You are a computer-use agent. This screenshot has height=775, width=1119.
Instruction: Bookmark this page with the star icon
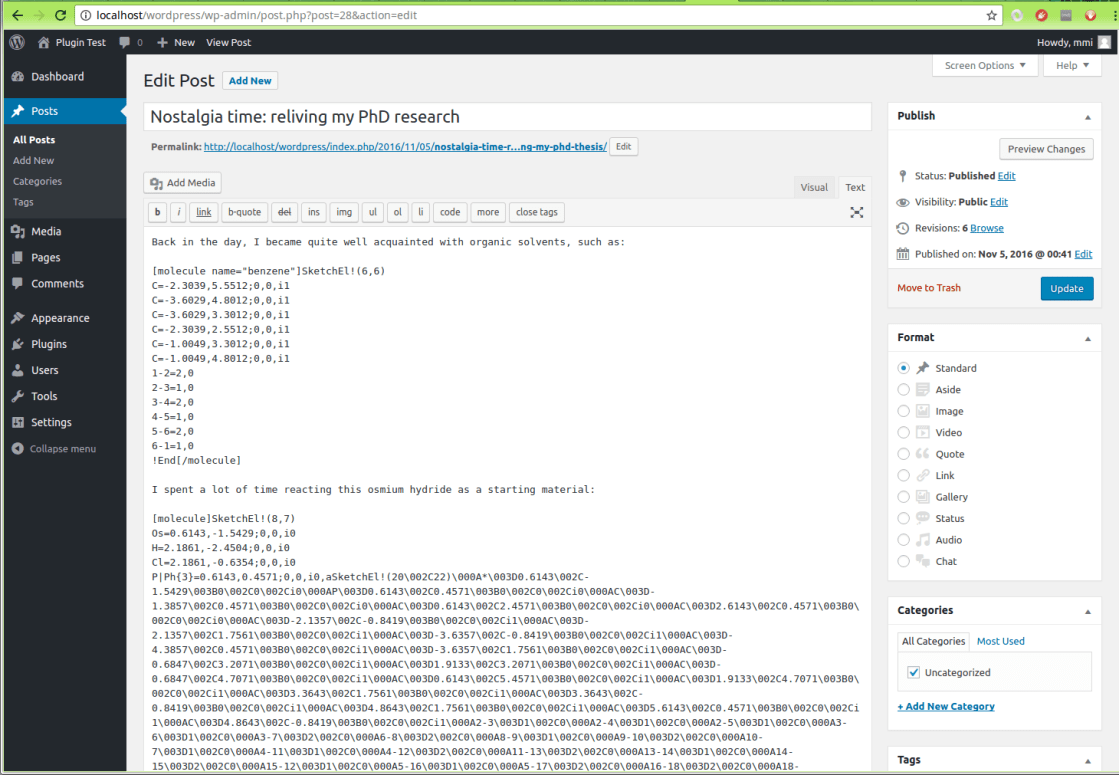tap(991, 15)
